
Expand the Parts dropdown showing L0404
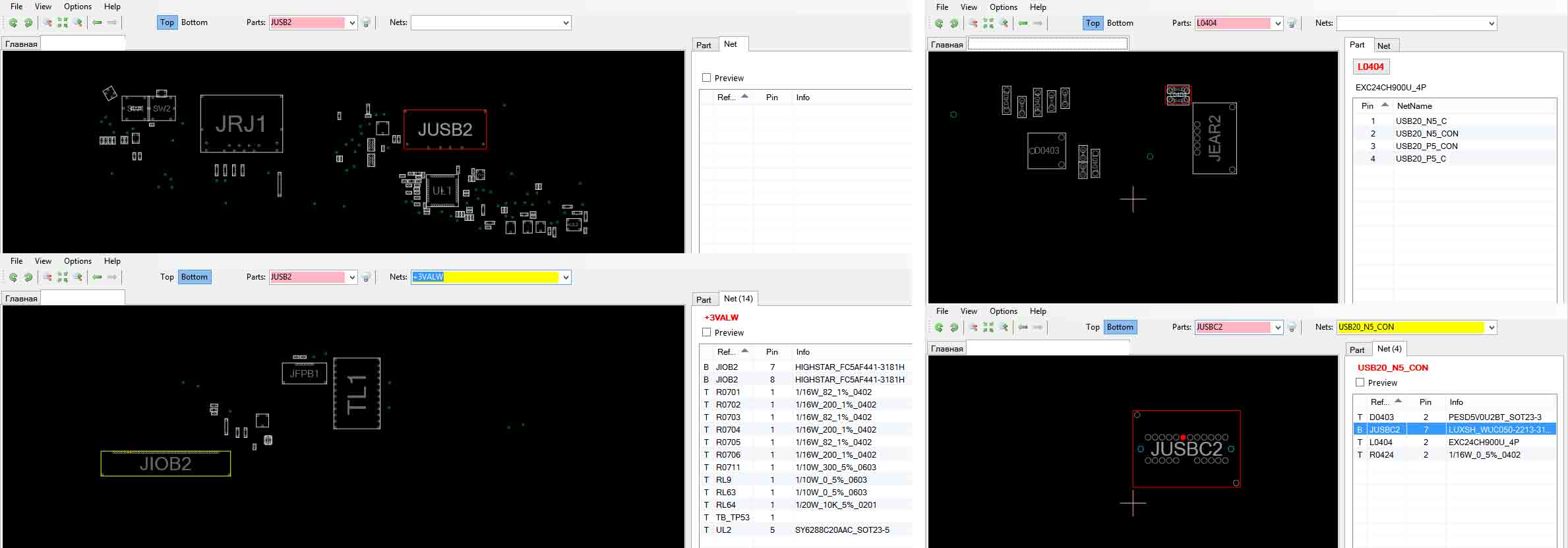[x=1278, y=23]
